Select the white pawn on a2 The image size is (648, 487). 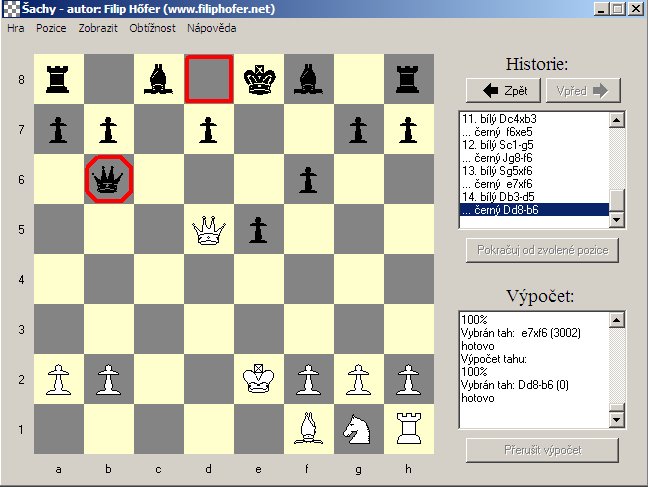point(58,380)
